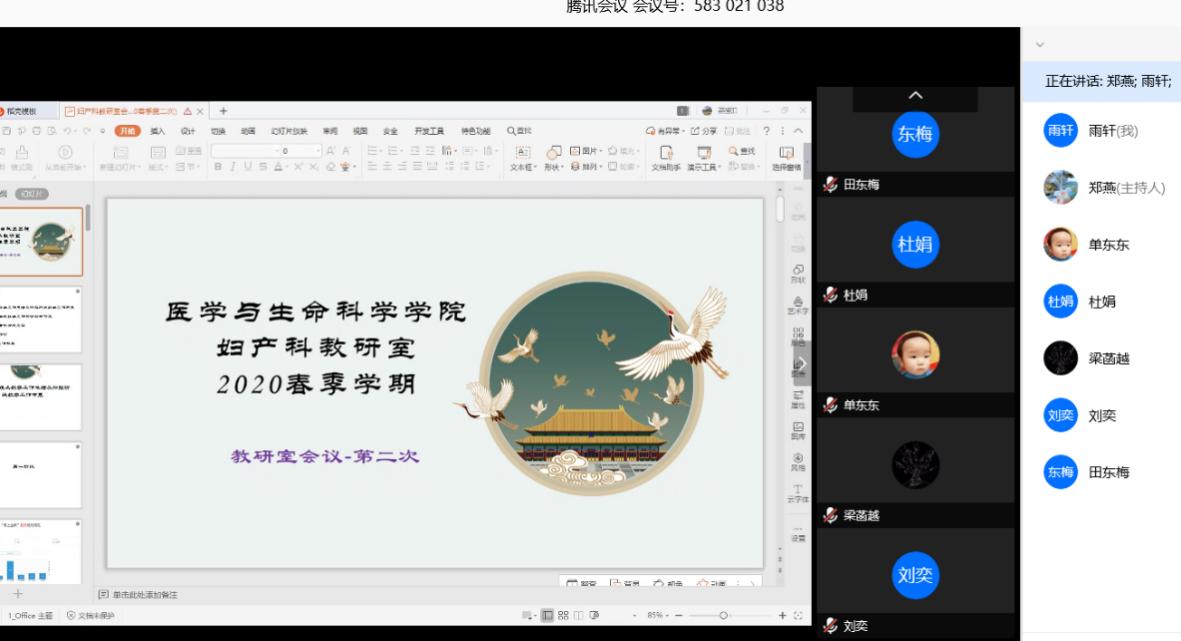Screen dimensions: 1181x641
Task: Open the search (查找) box in menu bar
Action: pos(520,131)
